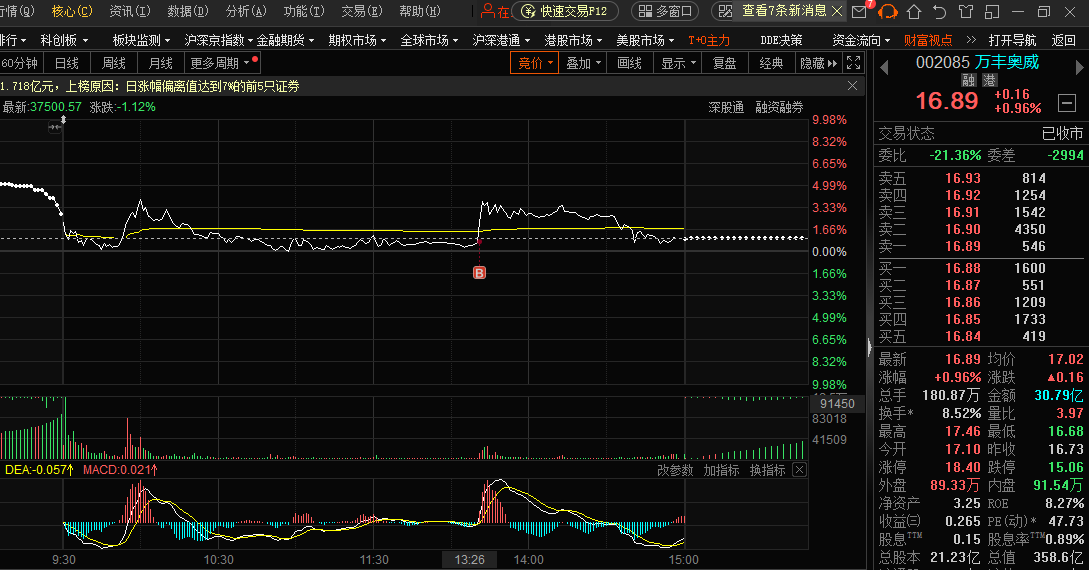Viewport: 1089px width, 570px height.
Task: Open the 显示 display dropdown
Action: (678, 63)
